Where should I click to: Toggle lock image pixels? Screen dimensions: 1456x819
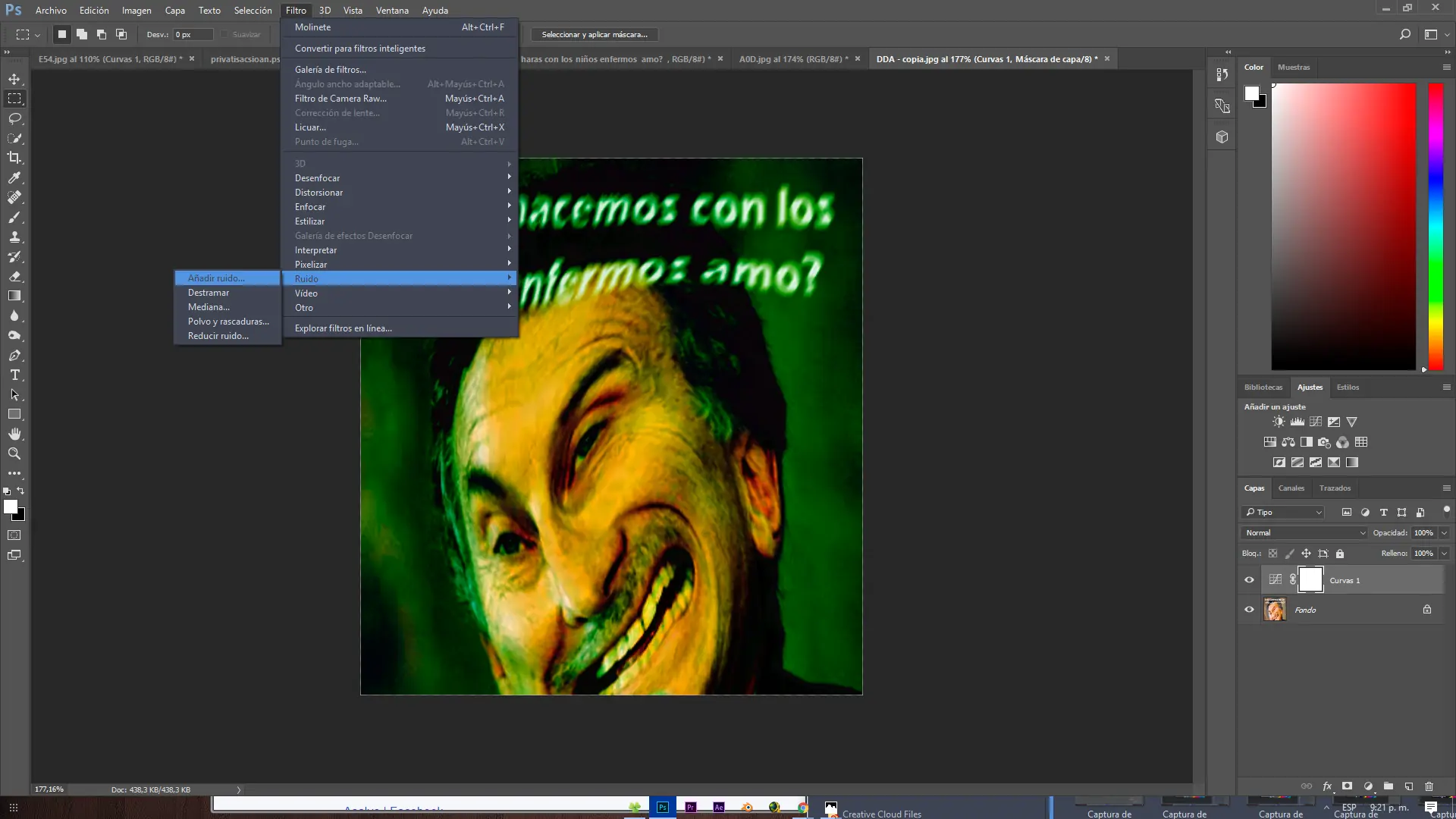point(1290,554)
